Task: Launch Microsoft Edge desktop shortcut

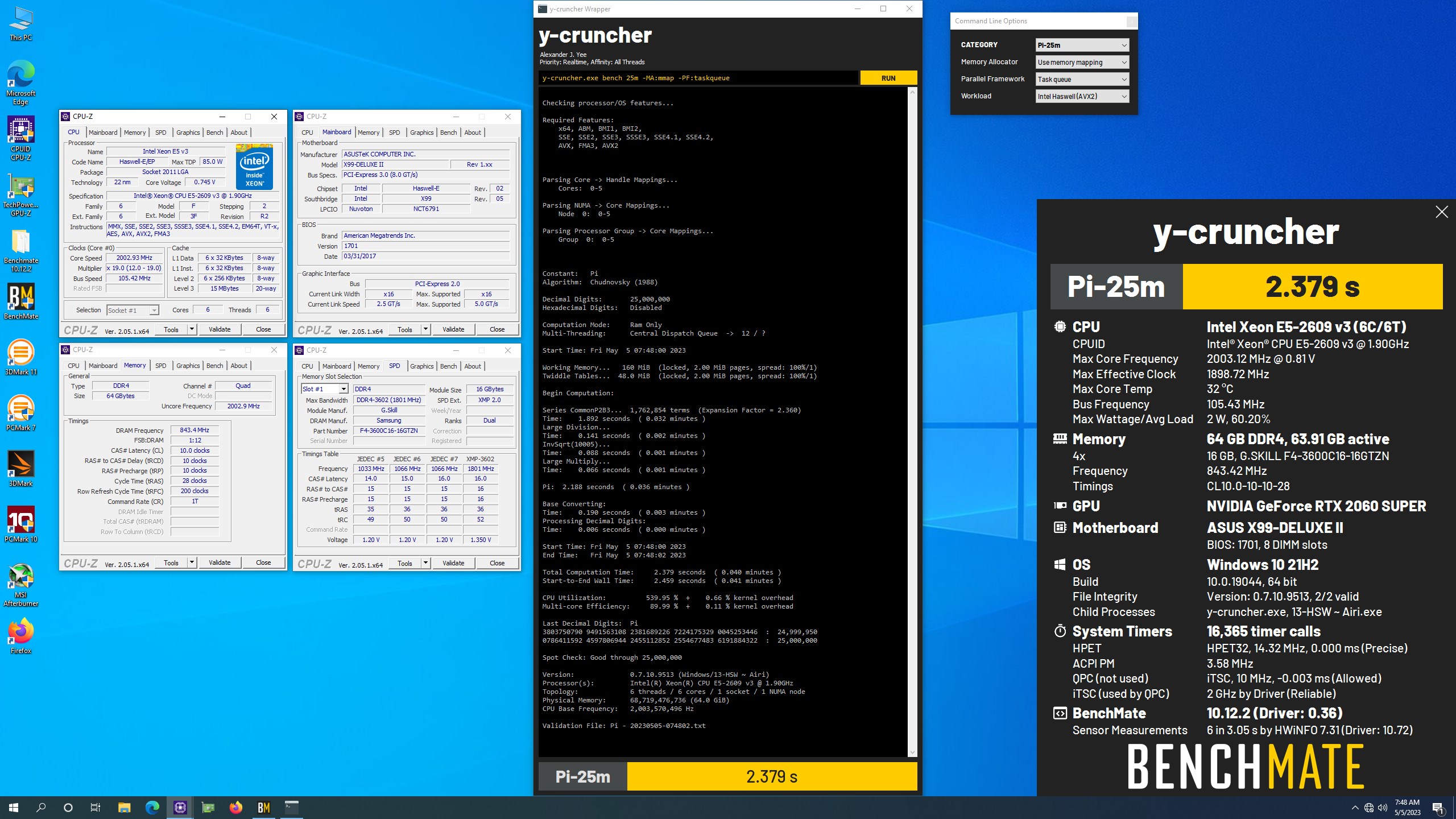Action: tap(21, 82)
